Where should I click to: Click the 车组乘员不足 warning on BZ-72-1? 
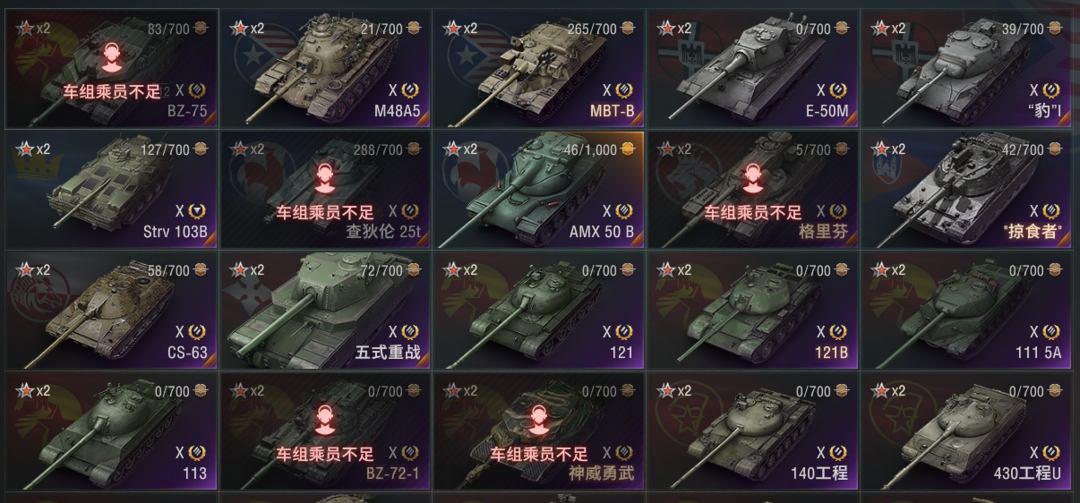pyautogui.click(x=325, y=454)
